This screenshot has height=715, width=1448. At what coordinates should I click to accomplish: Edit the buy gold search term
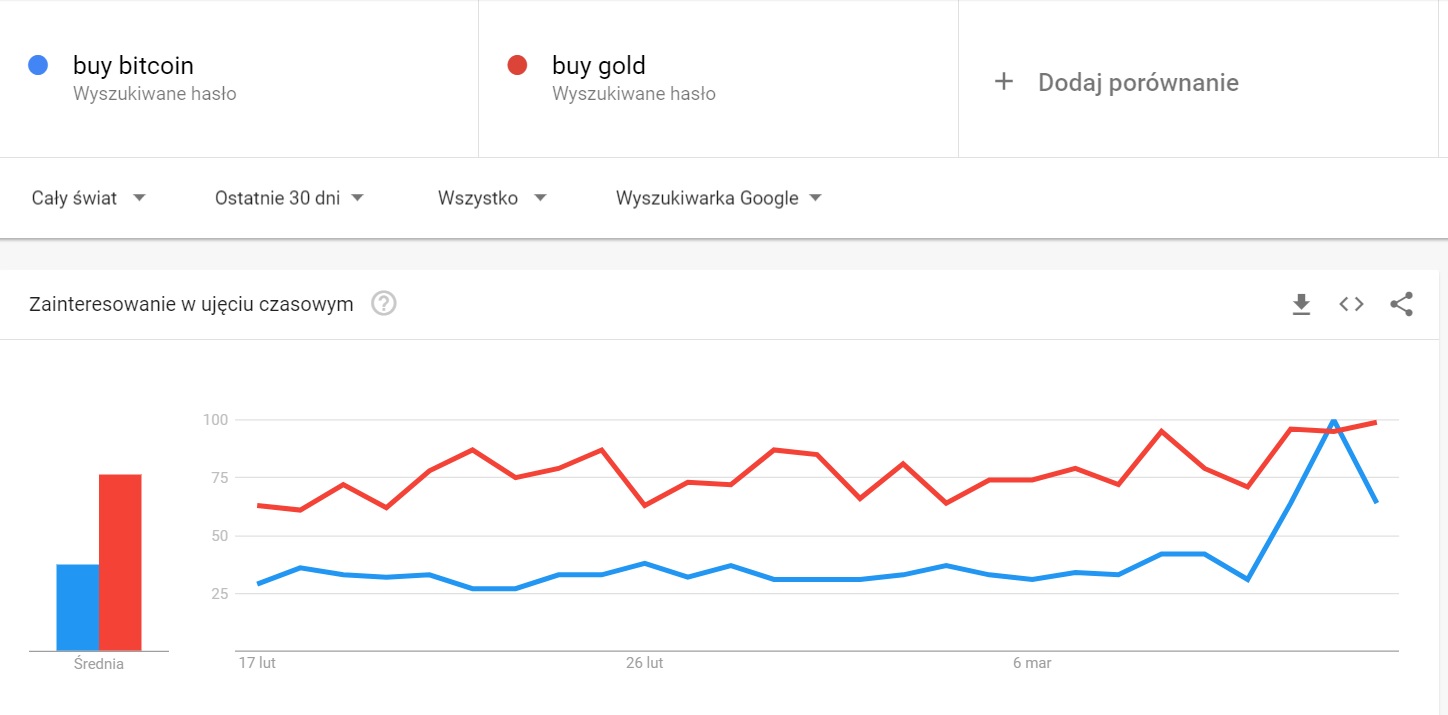tap(598, 66)
